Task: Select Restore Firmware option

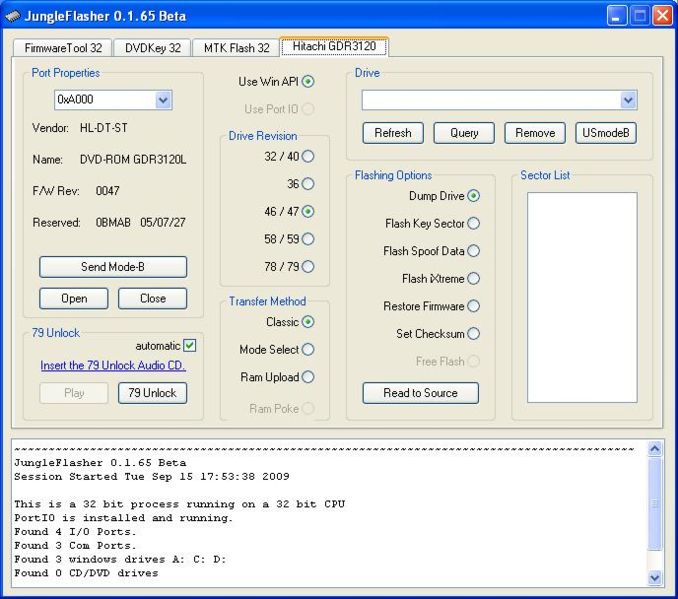Action: tap(473, 306)
